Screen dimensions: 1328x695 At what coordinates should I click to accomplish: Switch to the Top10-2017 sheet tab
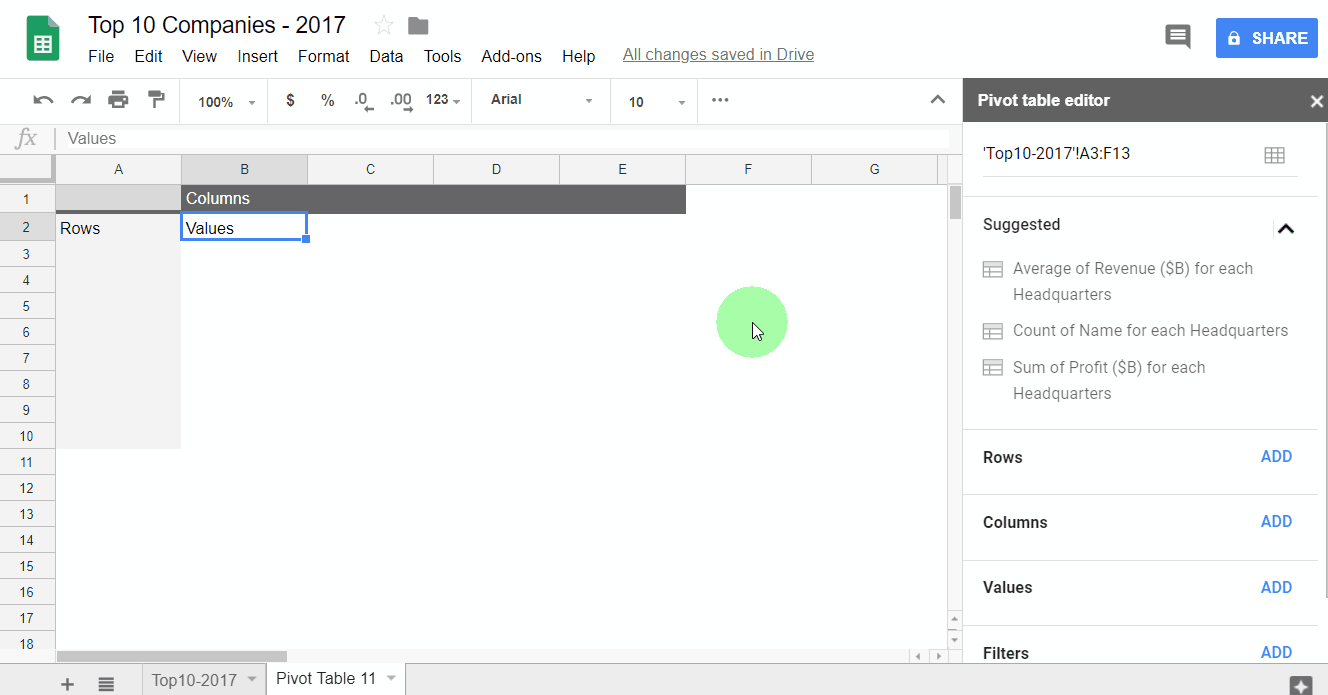(x=194, y=680)
